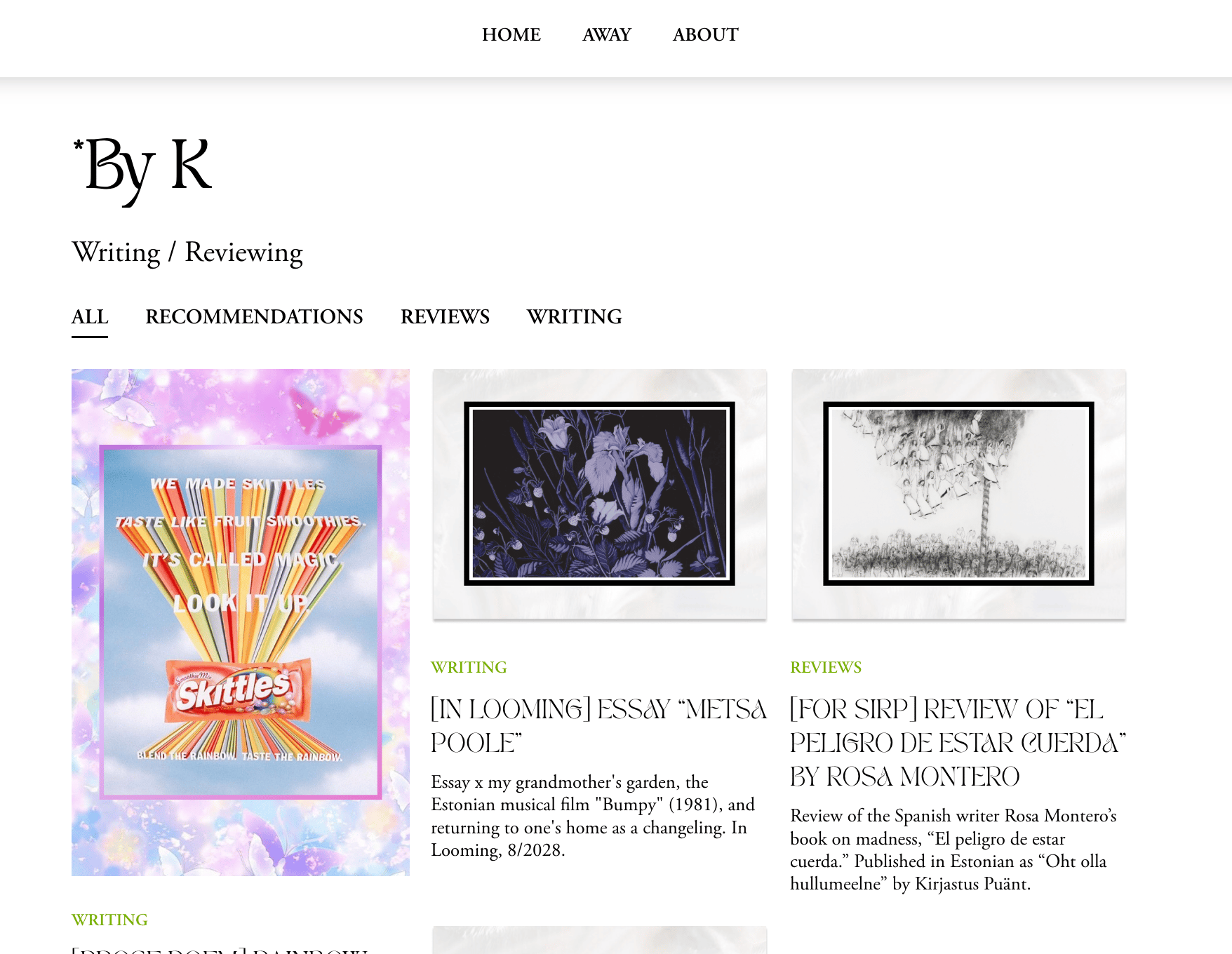Click the grandmother's garden essay description

pos(593,816)
